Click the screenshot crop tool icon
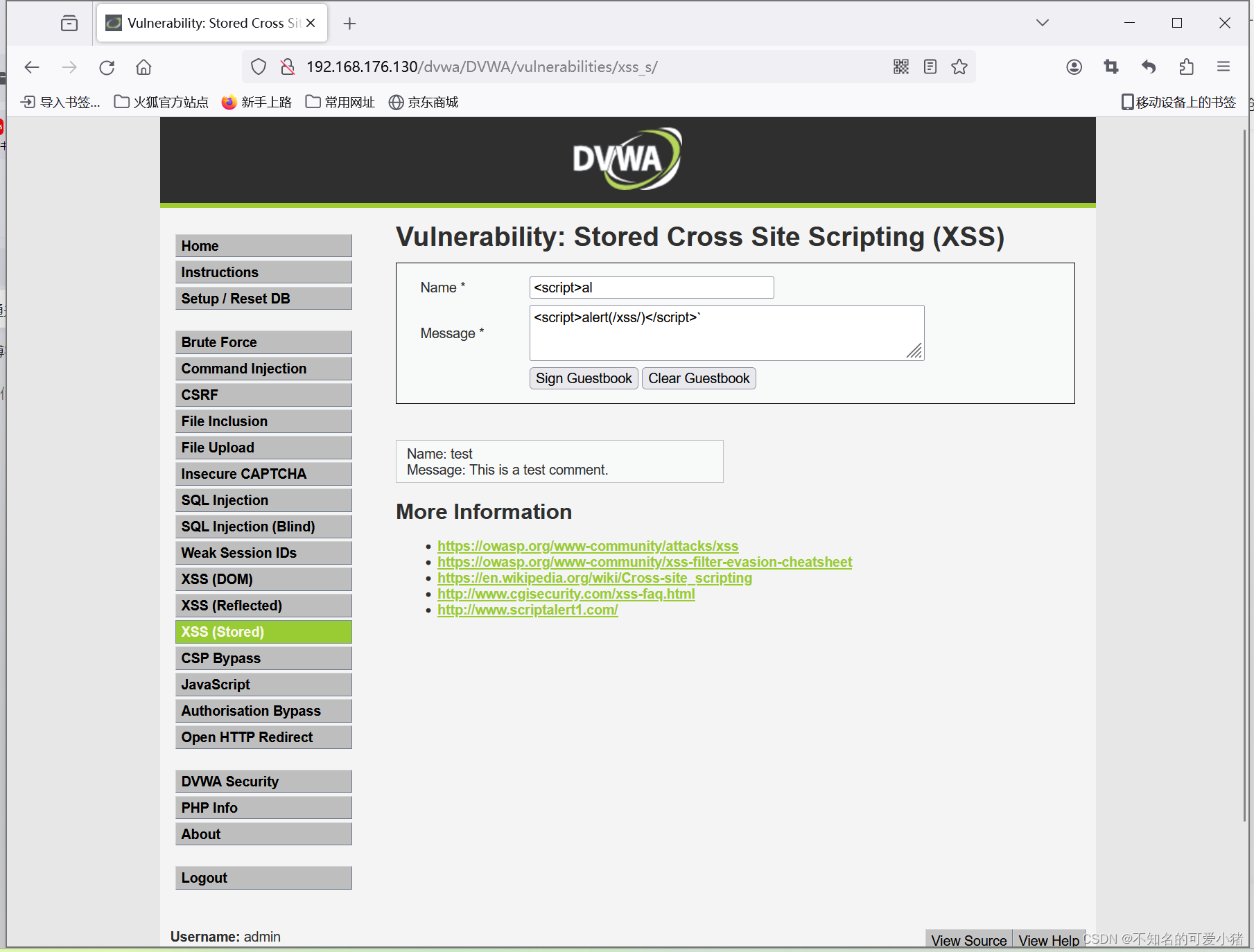This screenshot has width=1254, height=952. (x=1111, y=67)
